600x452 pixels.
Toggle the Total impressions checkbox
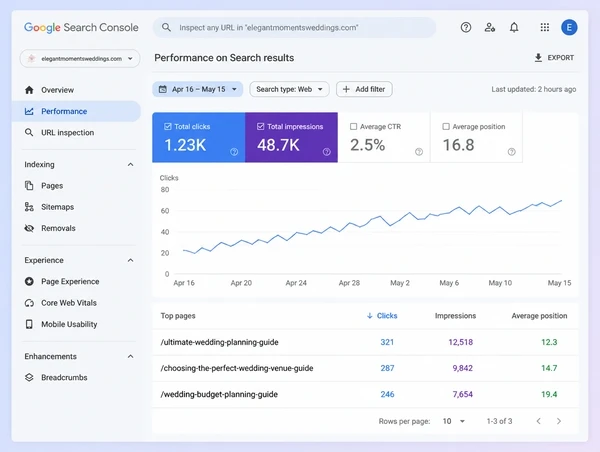(261, 127)
